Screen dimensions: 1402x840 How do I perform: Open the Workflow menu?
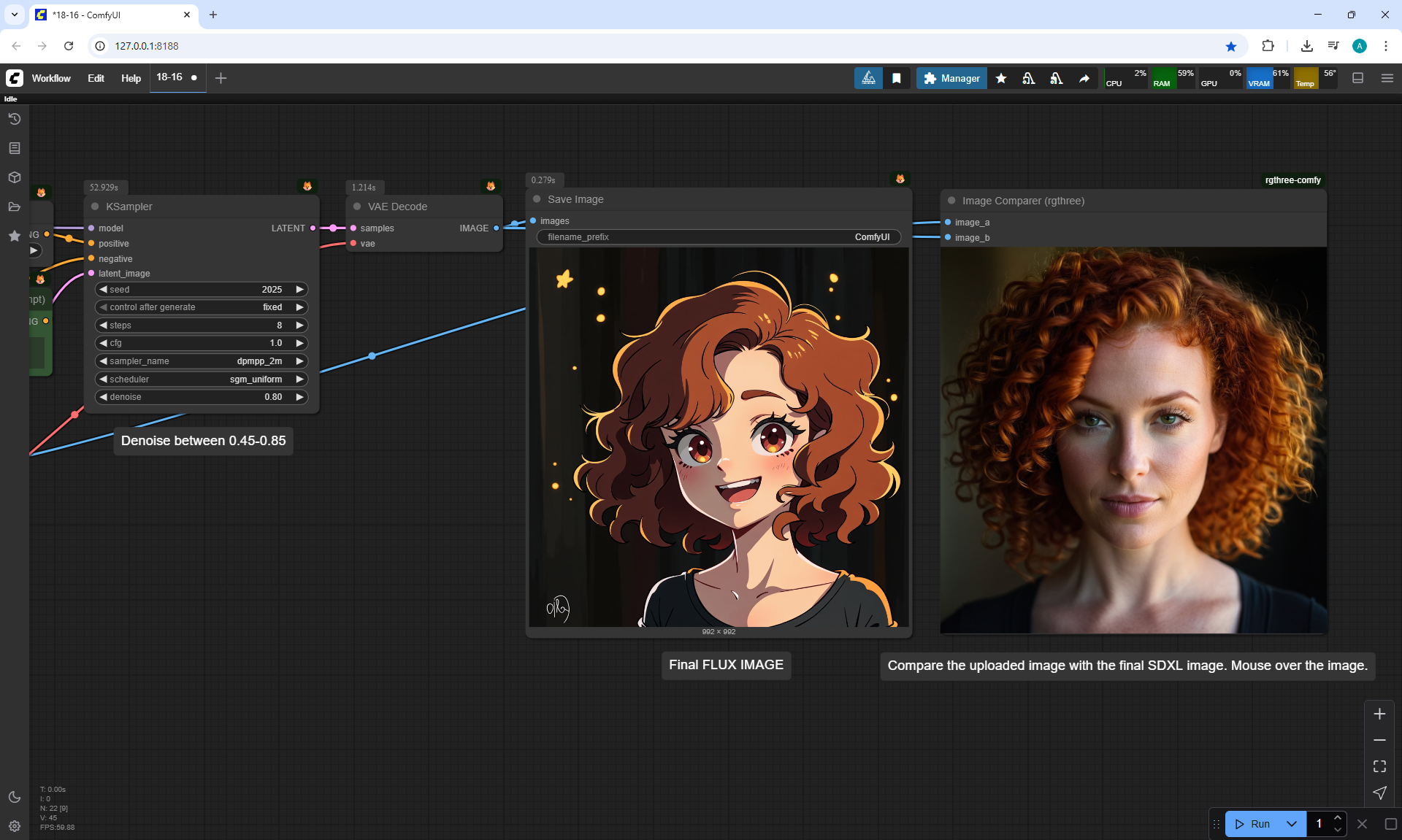[51, 78]
